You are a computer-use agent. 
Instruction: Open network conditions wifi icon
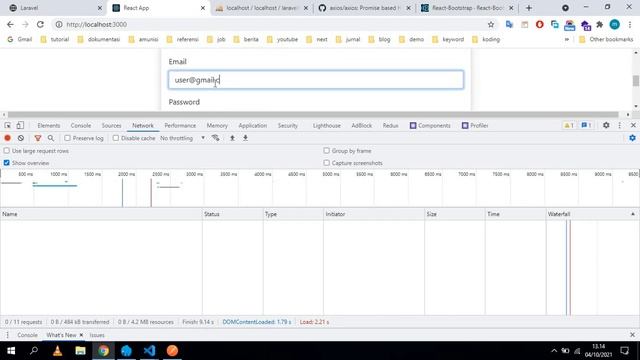[216, 138]
